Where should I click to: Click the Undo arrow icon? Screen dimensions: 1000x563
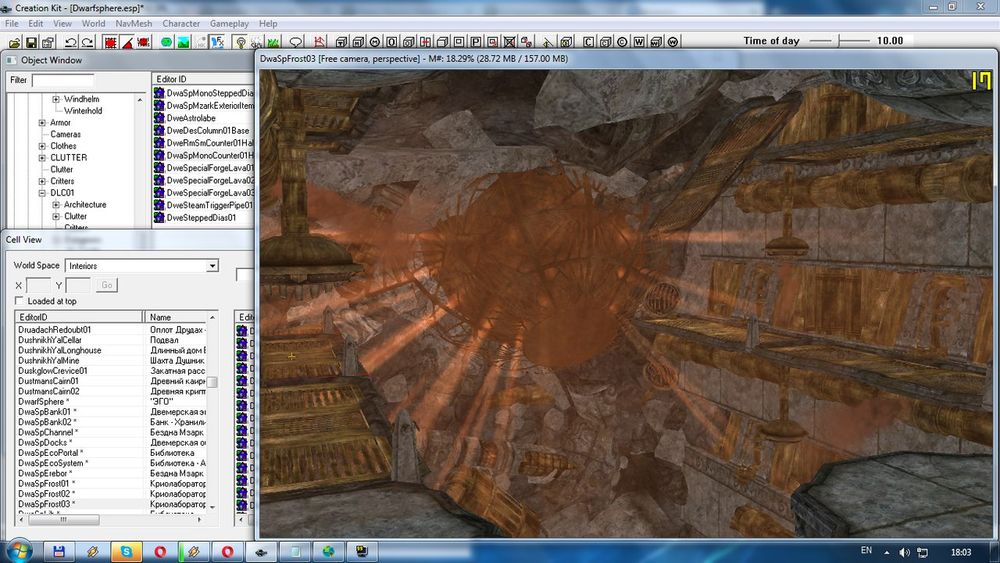click(70, 42)
